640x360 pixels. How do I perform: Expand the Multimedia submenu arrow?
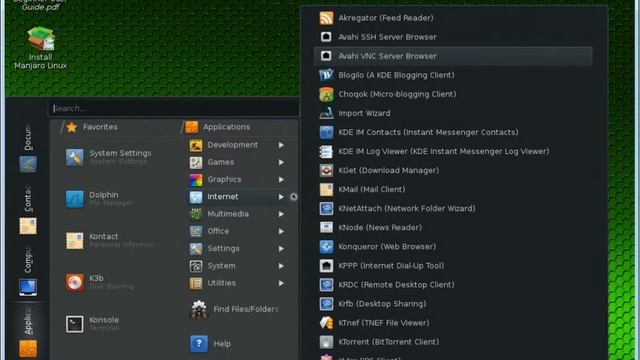click(281, 214)
